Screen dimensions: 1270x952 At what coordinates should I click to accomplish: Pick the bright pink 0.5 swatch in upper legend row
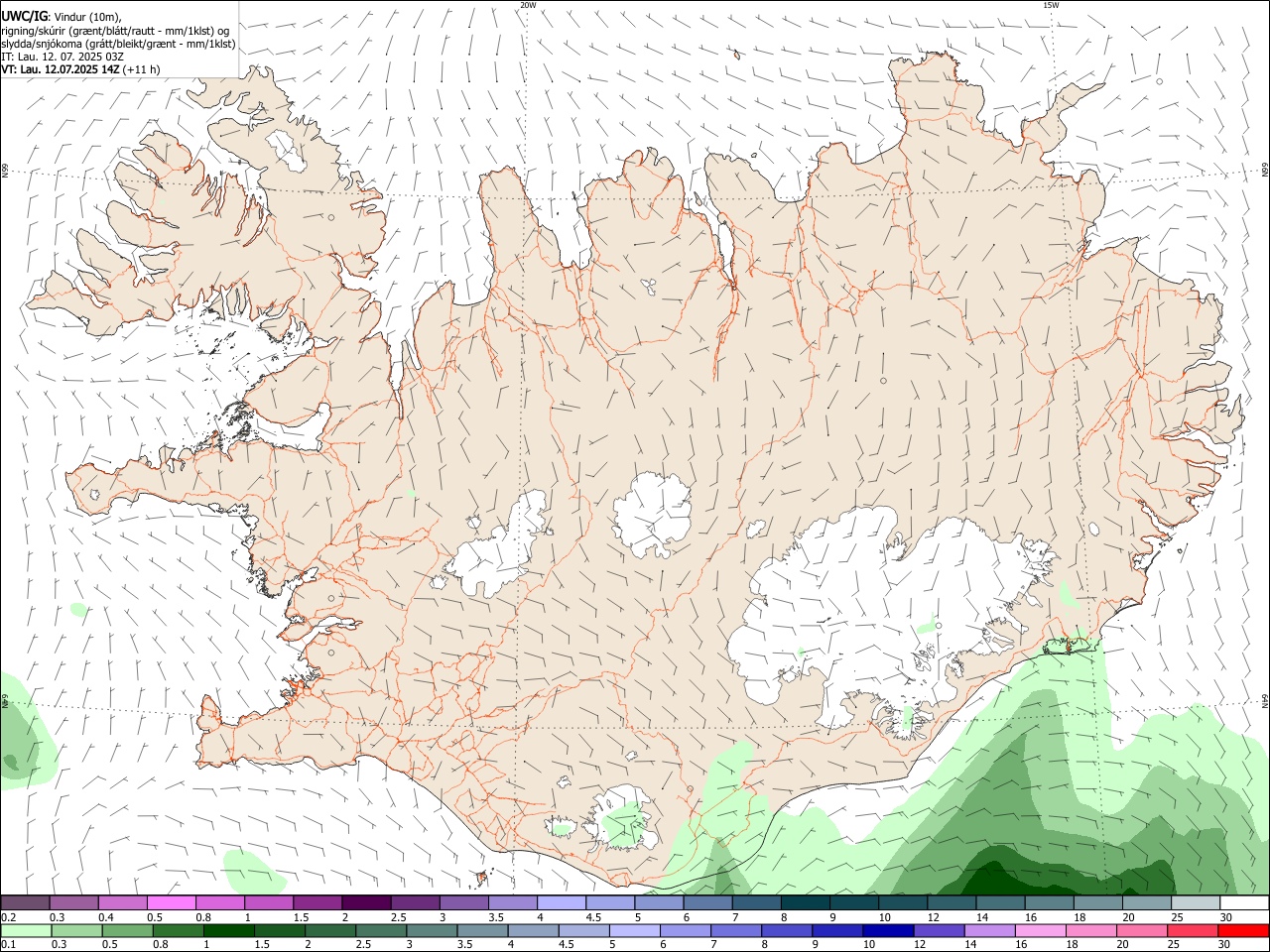[x=171, y=903]
